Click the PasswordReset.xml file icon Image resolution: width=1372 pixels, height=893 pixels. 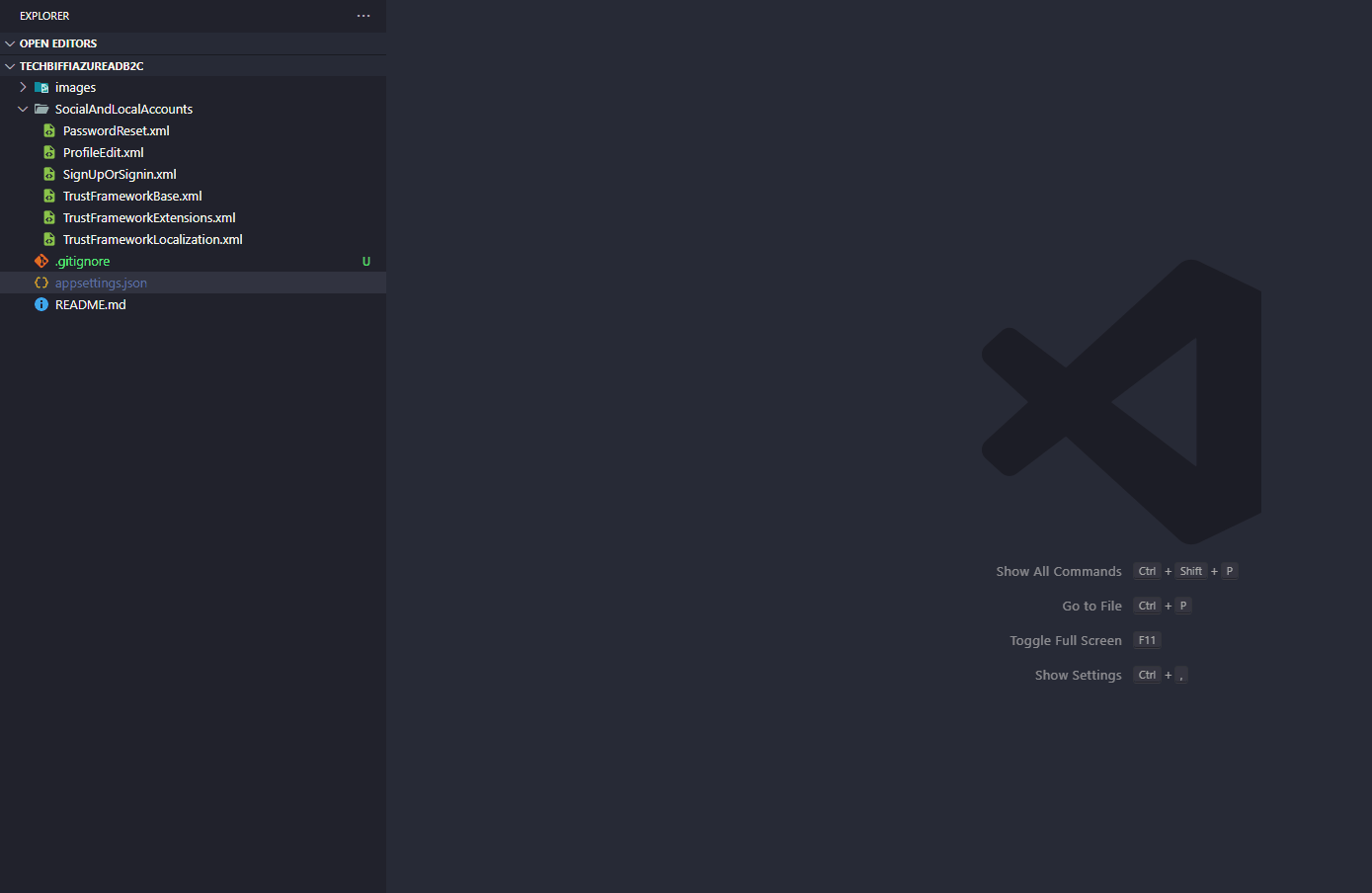tap(49, 131)
